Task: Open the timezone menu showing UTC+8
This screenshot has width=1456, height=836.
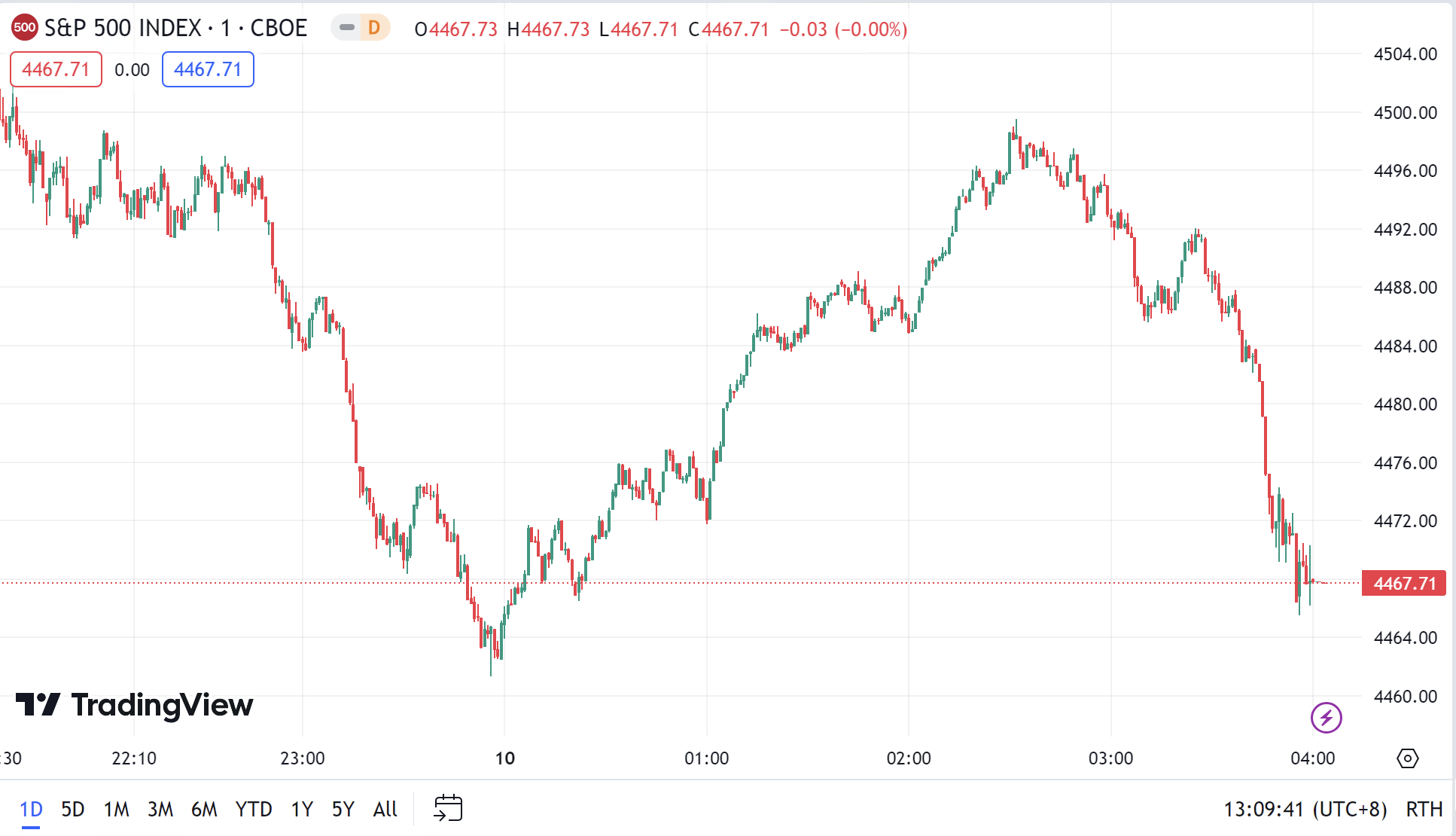Action: pyautogui.click(x=1305, y=809)
